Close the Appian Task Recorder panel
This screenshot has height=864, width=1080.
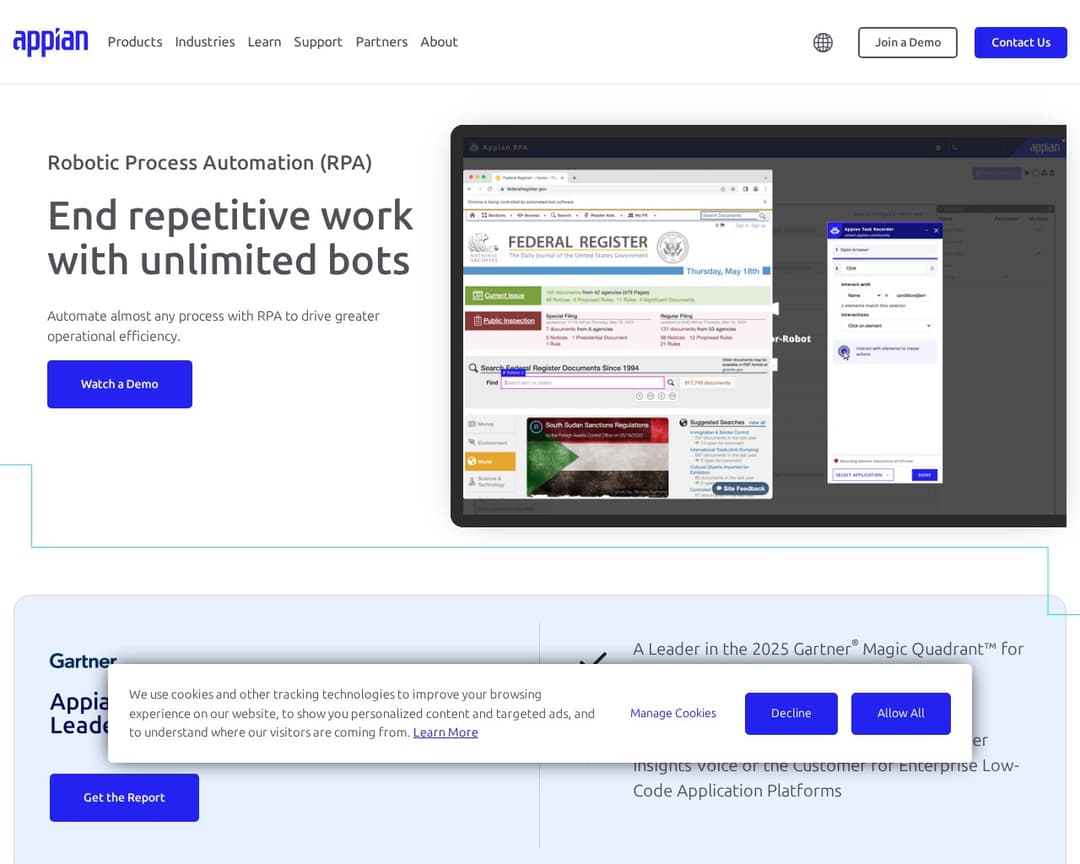coord(936,230)
